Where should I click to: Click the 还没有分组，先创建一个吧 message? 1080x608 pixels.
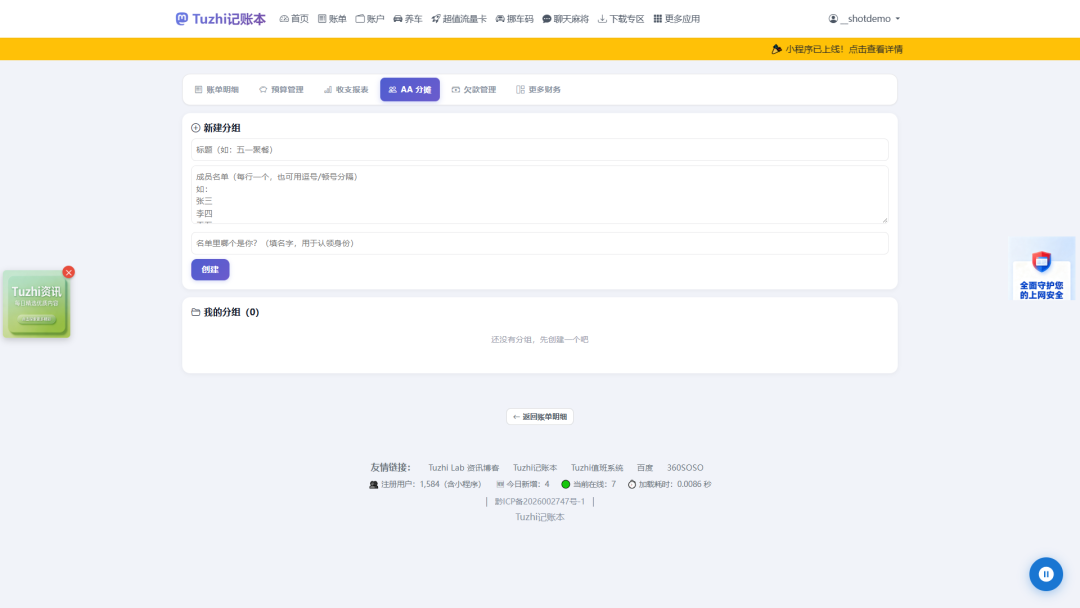point(539,339)
